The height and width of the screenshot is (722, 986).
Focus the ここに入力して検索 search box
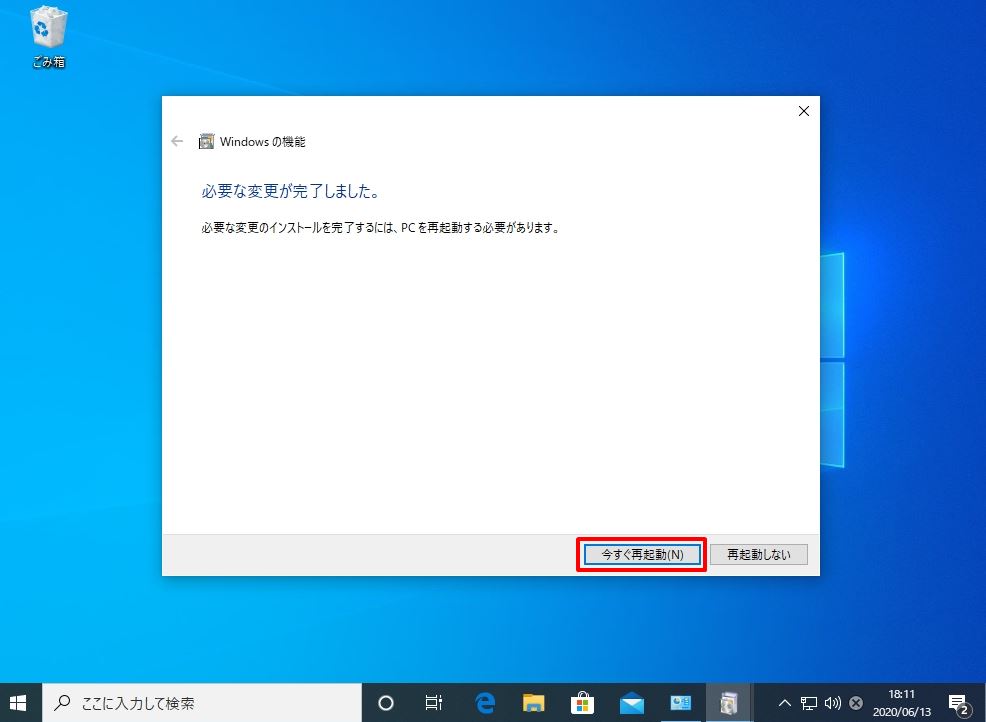tap(201, 703)
